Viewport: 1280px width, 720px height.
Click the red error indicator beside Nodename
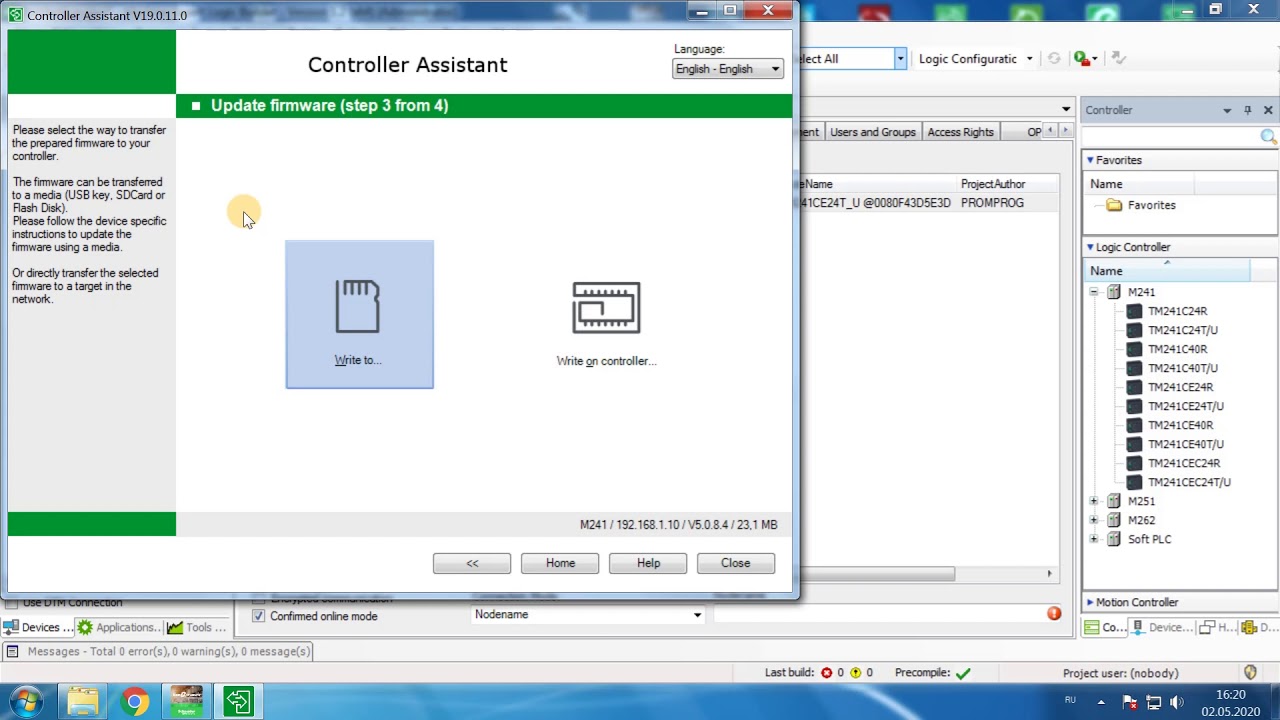coord(1054,613)
